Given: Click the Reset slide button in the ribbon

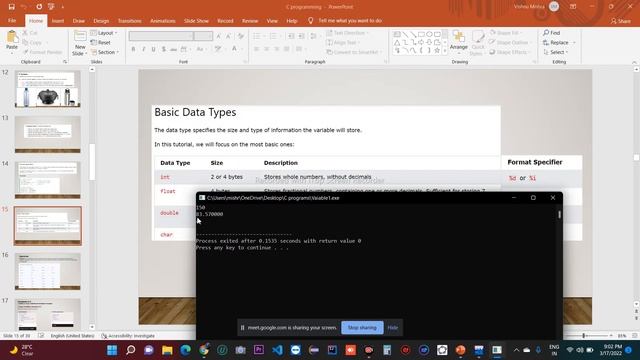Looking at the screenshot, I should pos(100,42).
